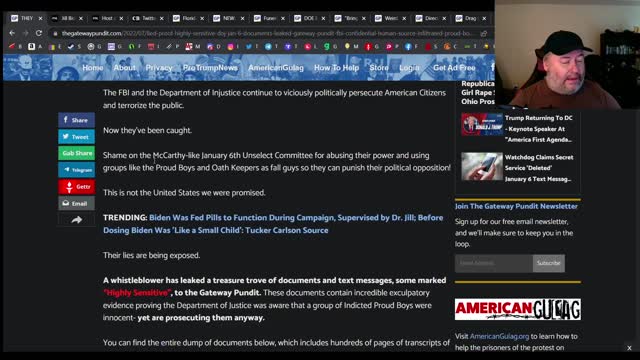This screenshot has width=640, height=360.
Task: Close the CB Twitt... tab
Action: pyautogui.click(x=162, y=18)
